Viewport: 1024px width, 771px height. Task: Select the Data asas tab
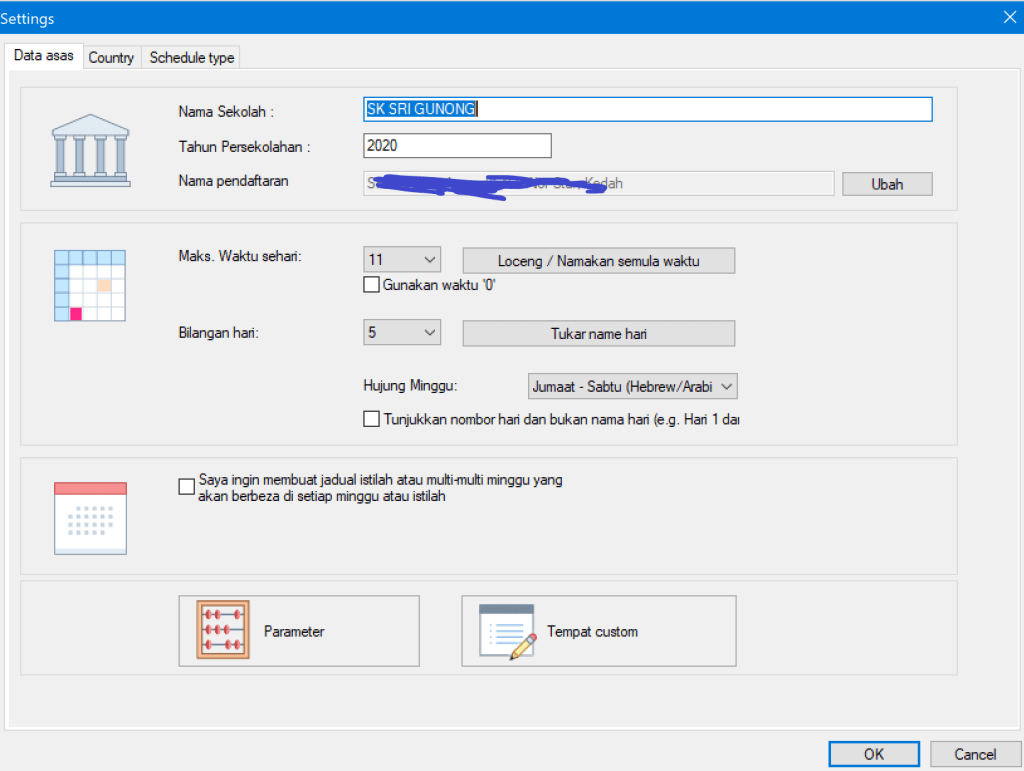[44, 56]
